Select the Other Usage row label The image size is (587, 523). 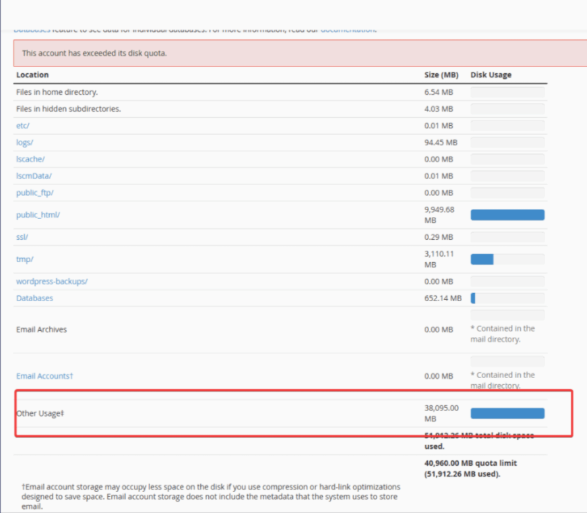pyautogui.click(x=40, y=413)
